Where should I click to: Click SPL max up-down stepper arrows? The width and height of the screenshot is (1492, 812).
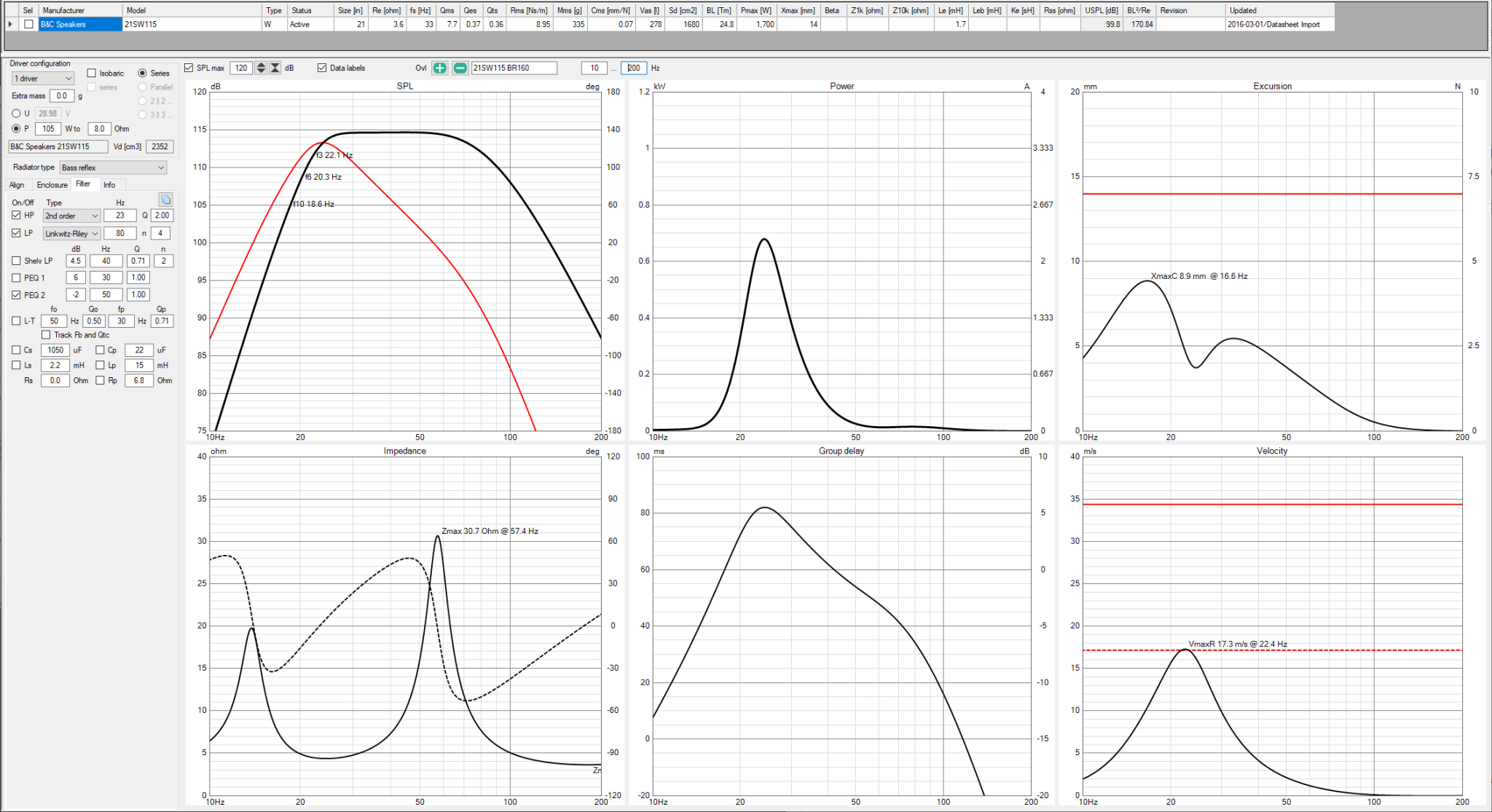pyautogui.click(x=261, y=68)
